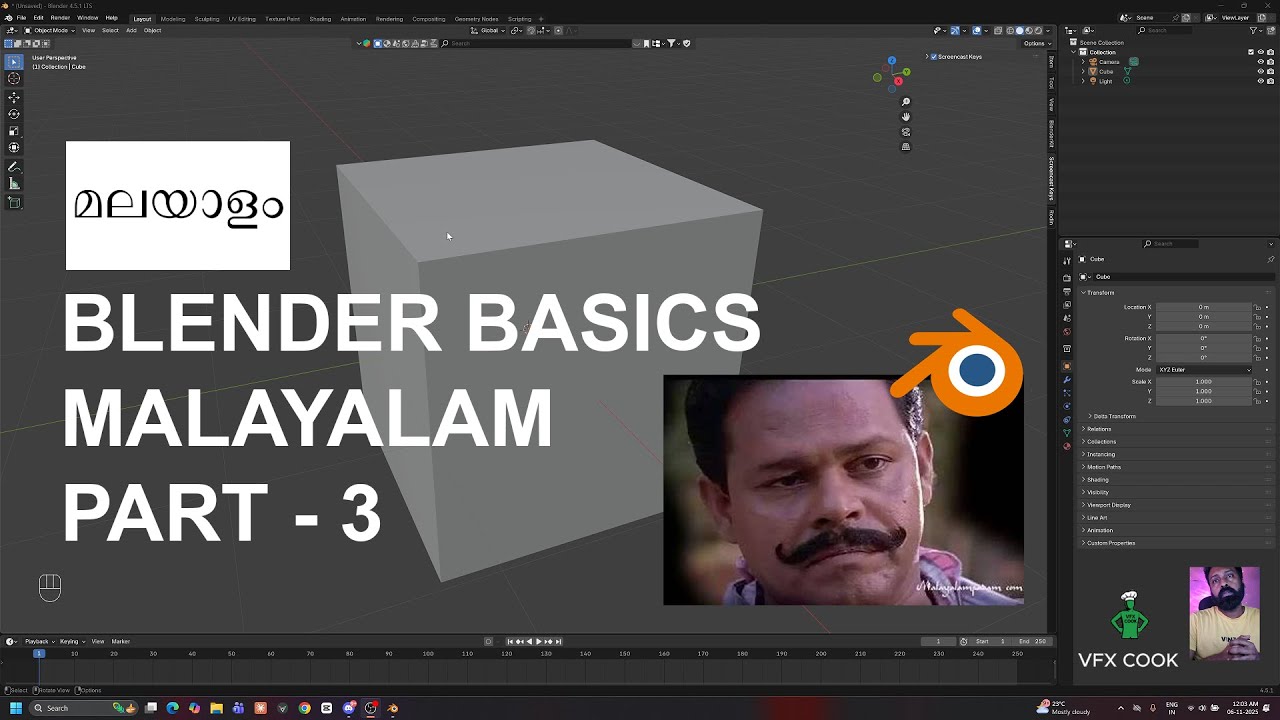Image resolution: width=1280 pixels, height=720 pixels.
Task: Switch to the Sculpting workspace tab
Action: pyautogui.click(x=207, y=19)
